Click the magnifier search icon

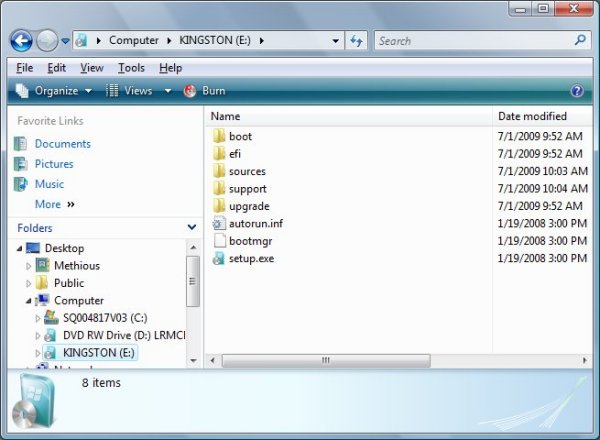[x=580, y=40]
